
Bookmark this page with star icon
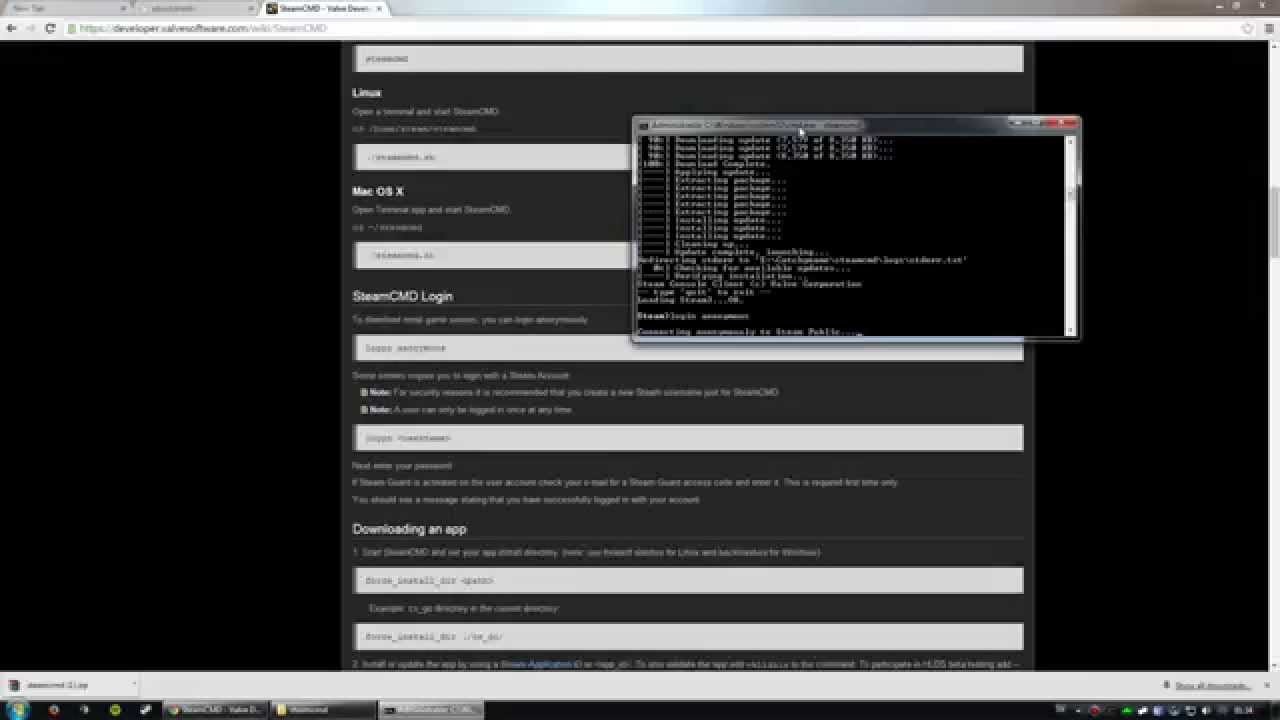1247,28
